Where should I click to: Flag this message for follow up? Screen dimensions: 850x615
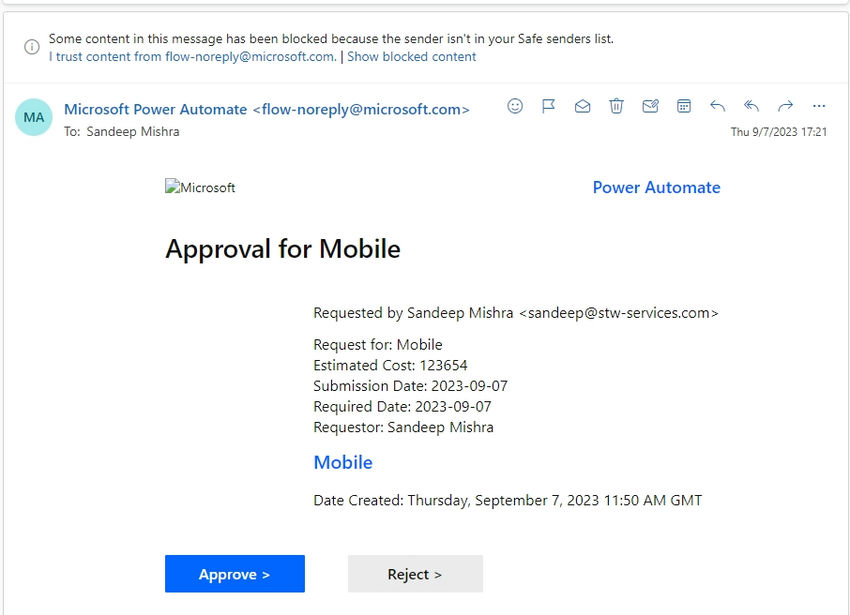click(548, 106)
